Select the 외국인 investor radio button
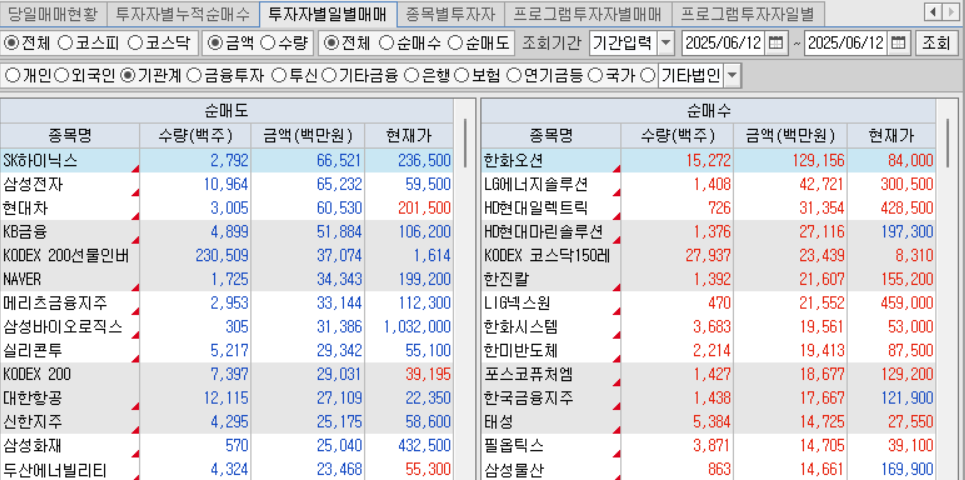965x480 pixels. 62,76
